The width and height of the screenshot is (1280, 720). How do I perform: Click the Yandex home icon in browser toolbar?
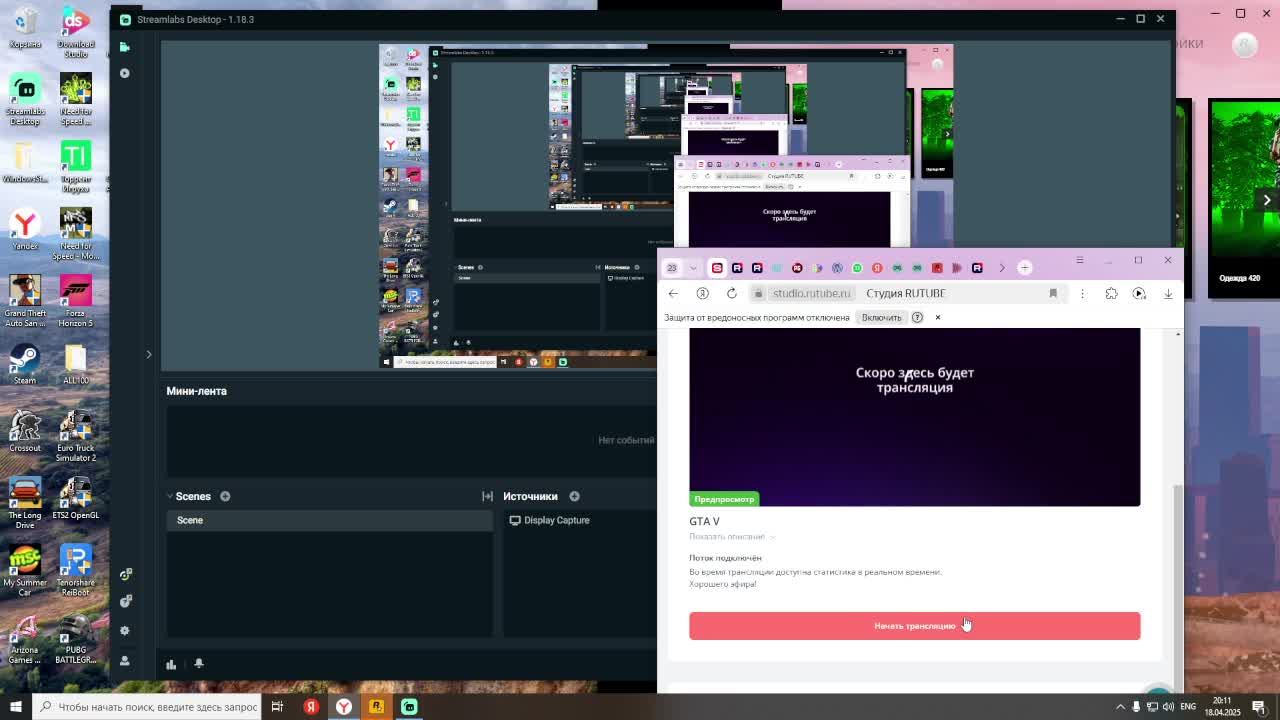tap(702, 293)
